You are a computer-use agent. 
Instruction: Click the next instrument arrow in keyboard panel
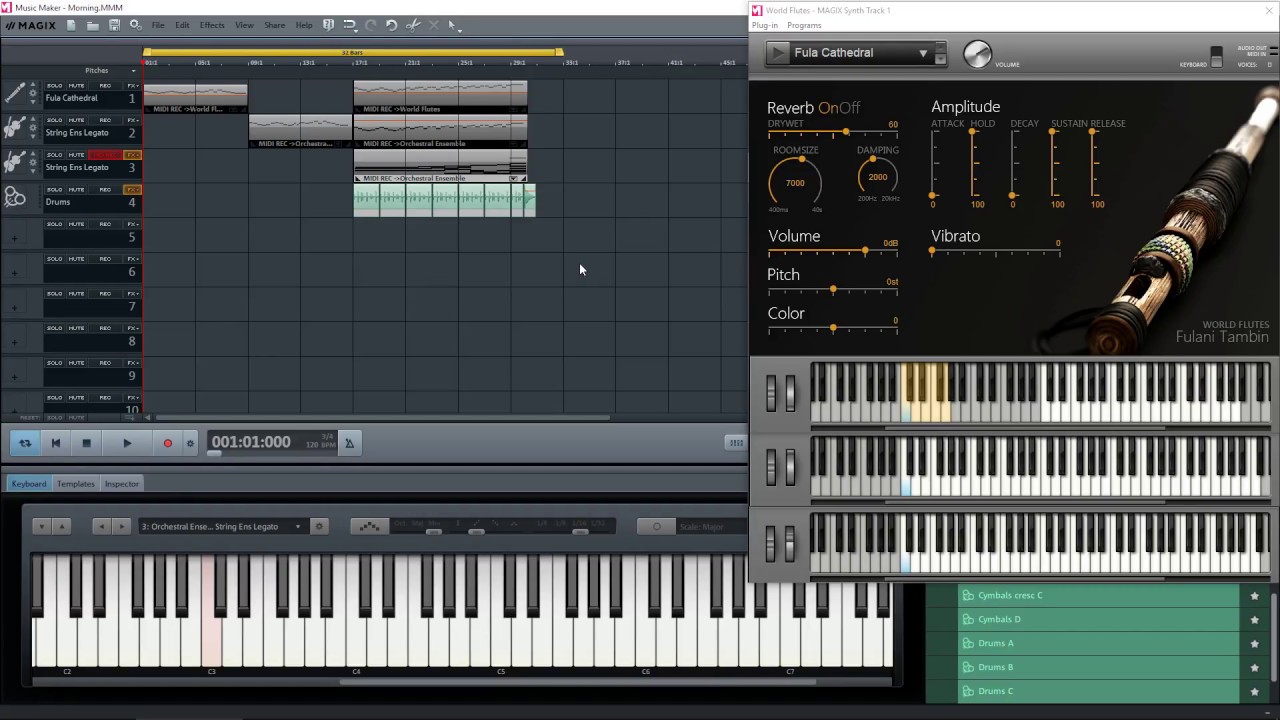click(121, 527)
